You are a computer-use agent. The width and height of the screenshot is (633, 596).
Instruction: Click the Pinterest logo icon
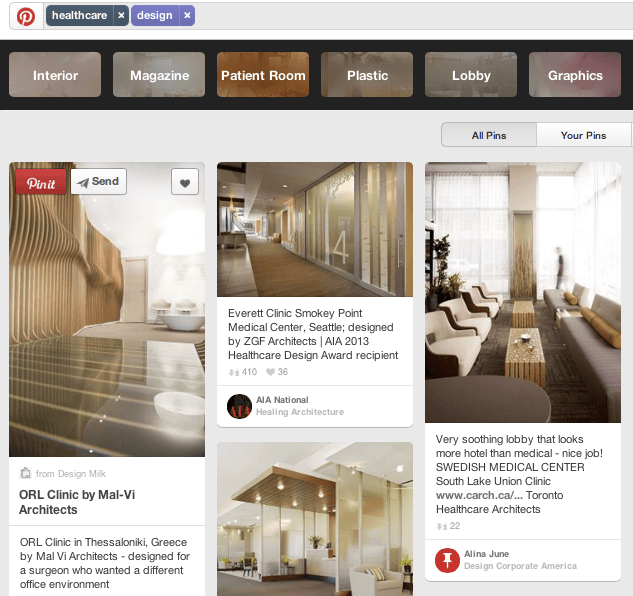26,16
